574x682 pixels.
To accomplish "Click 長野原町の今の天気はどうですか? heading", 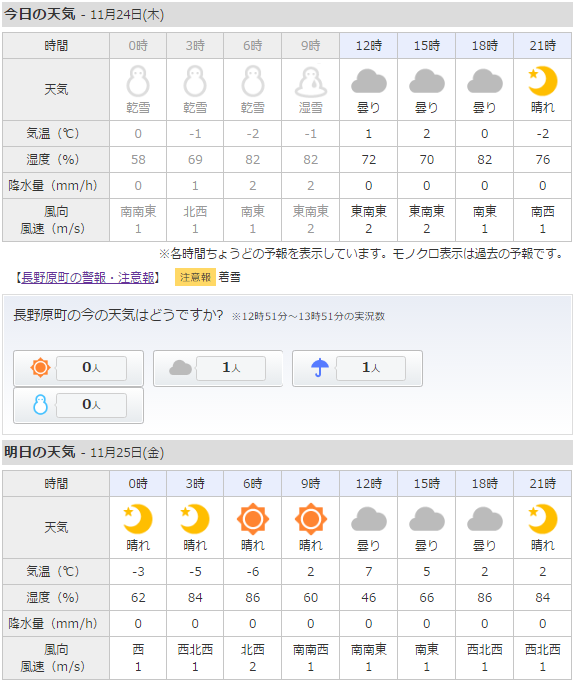I will 118,315.
